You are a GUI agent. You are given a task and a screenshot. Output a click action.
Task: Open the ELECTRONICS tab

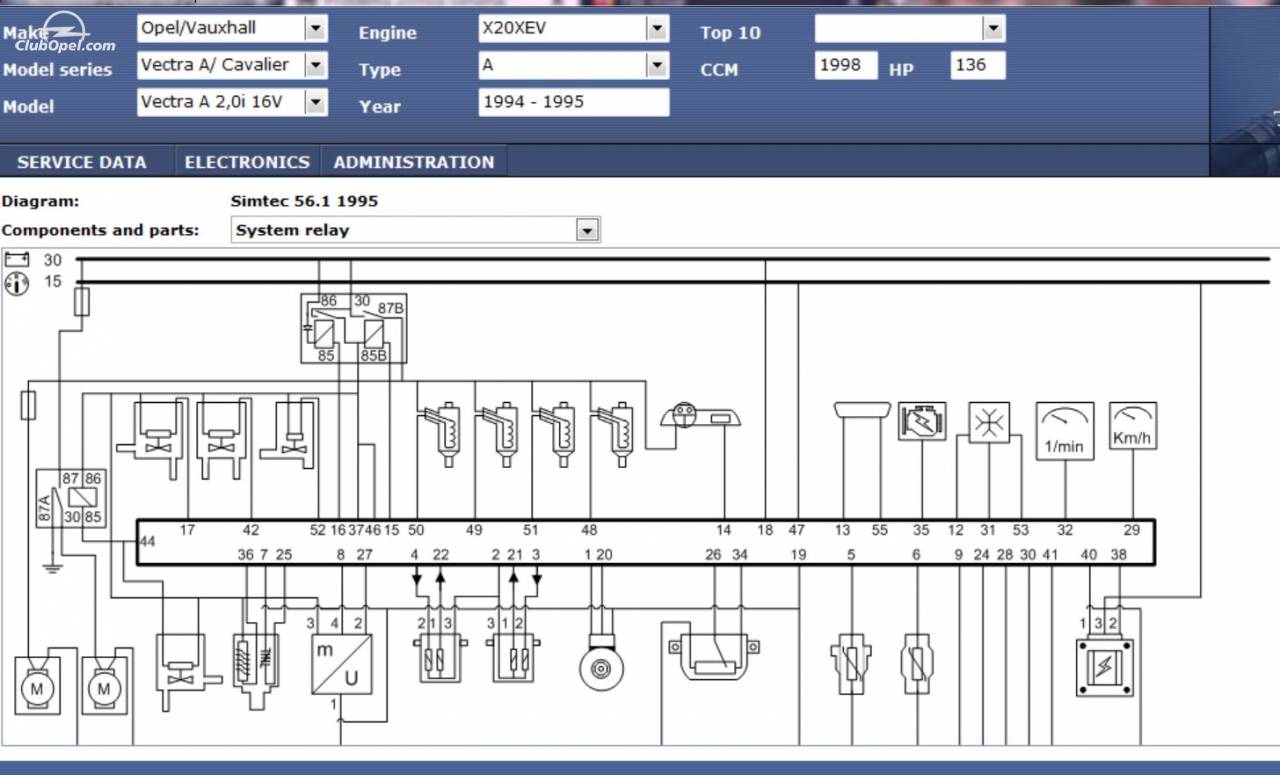pyautogui.click(x=247, y=162)
